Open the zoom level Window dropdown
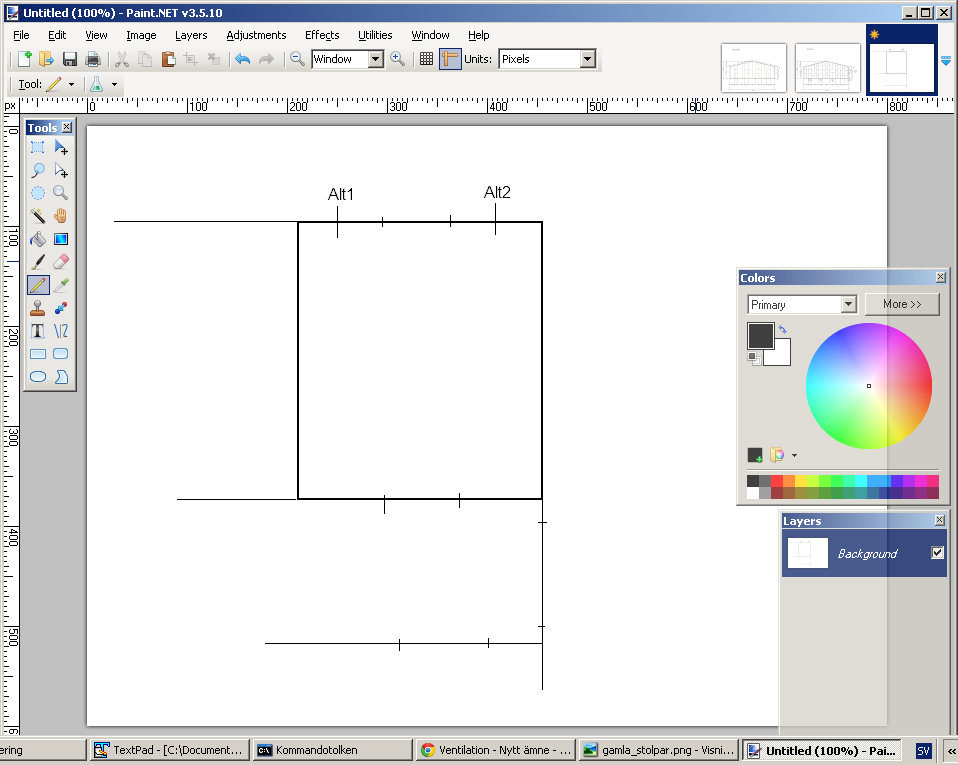 376,59
